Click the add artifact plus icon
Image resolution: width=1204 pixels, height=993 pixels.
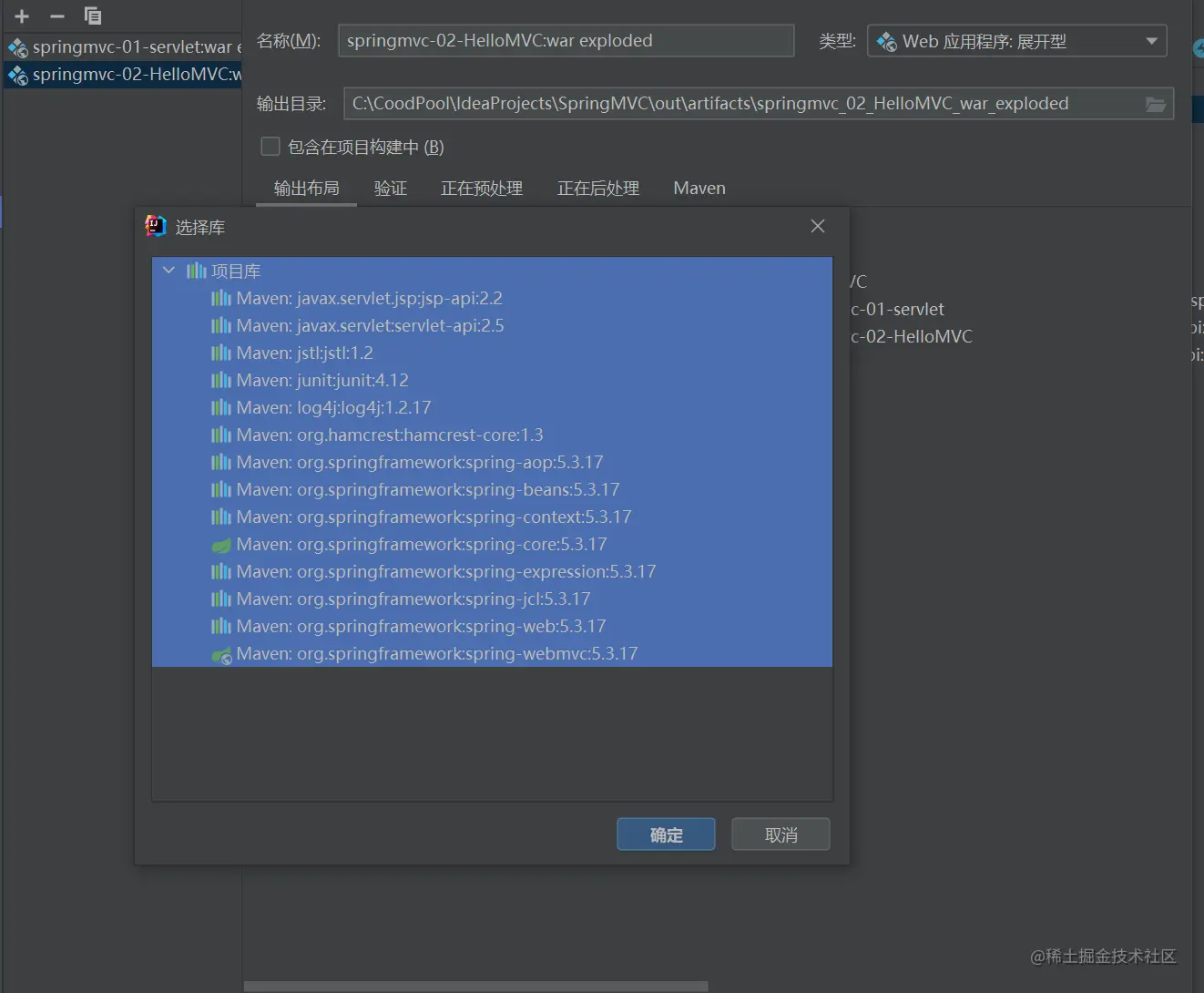click(22, 16)
